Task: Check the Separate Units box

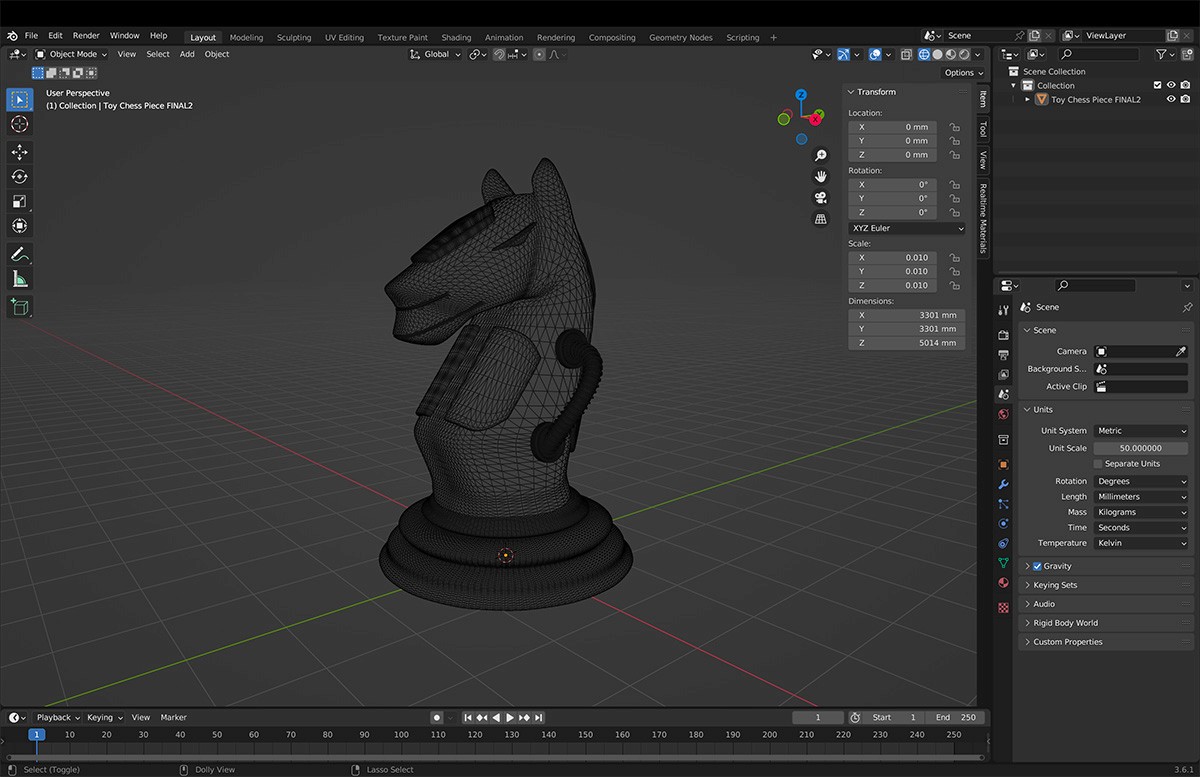Action: 1098,464
